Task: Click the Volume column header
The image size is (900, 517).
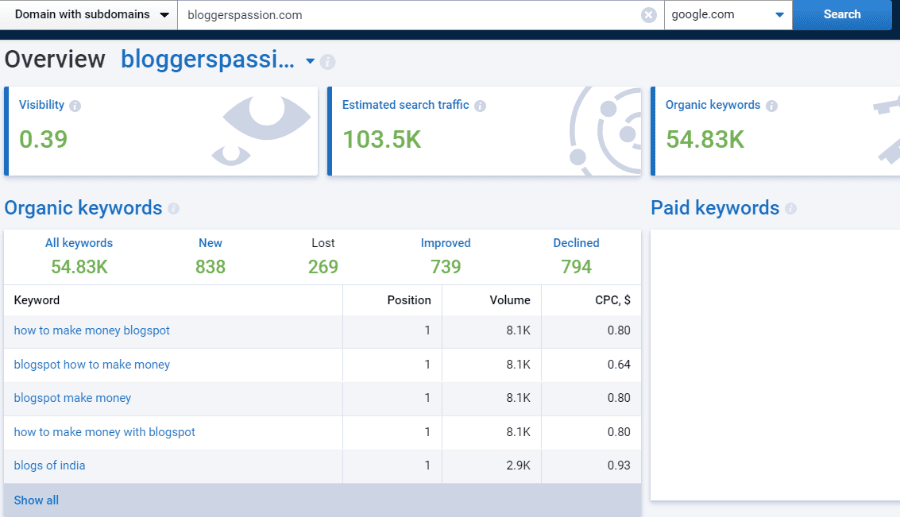Action: 510,300
